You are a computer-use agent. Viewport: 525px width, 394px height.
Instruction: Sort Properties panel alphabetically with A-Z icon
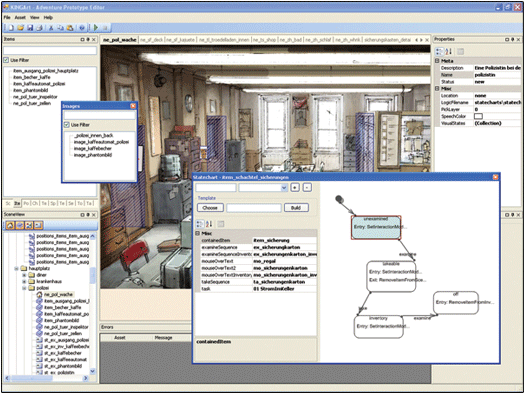tap(448, 52)
